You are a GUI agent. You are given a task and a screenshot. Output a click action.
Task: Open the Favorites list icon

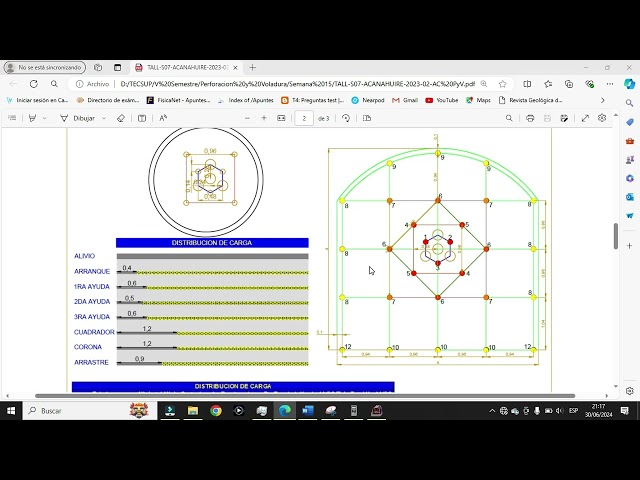(548, 84)
